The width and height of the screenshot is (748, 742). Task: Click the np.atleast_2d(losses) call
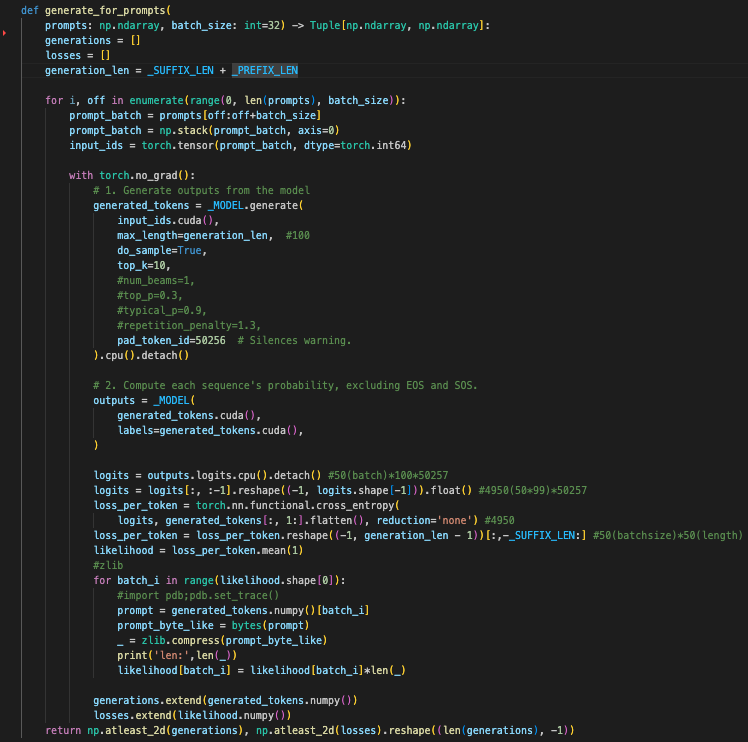319,730
